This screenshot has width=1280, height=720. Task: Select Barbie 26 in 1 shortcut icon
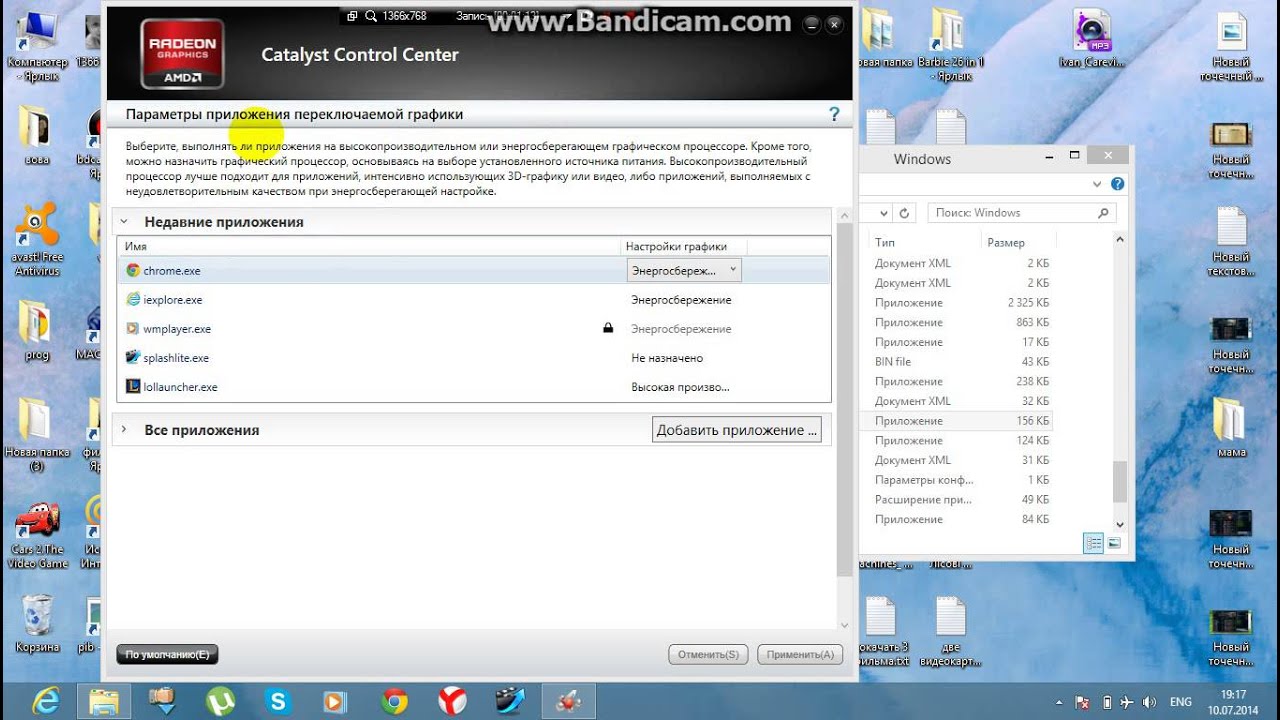[x=952, y=45]
